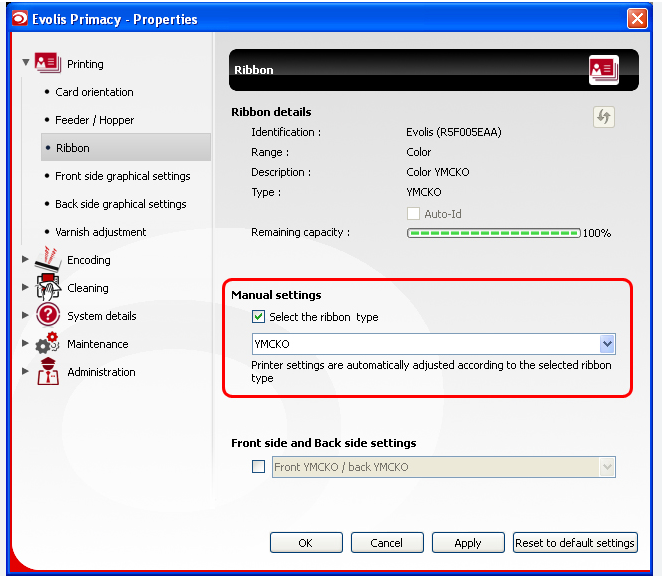The height and width of the screenshot is (583, 662).
Task: Select the Encoding label
Action: click(x=89, y=260)
